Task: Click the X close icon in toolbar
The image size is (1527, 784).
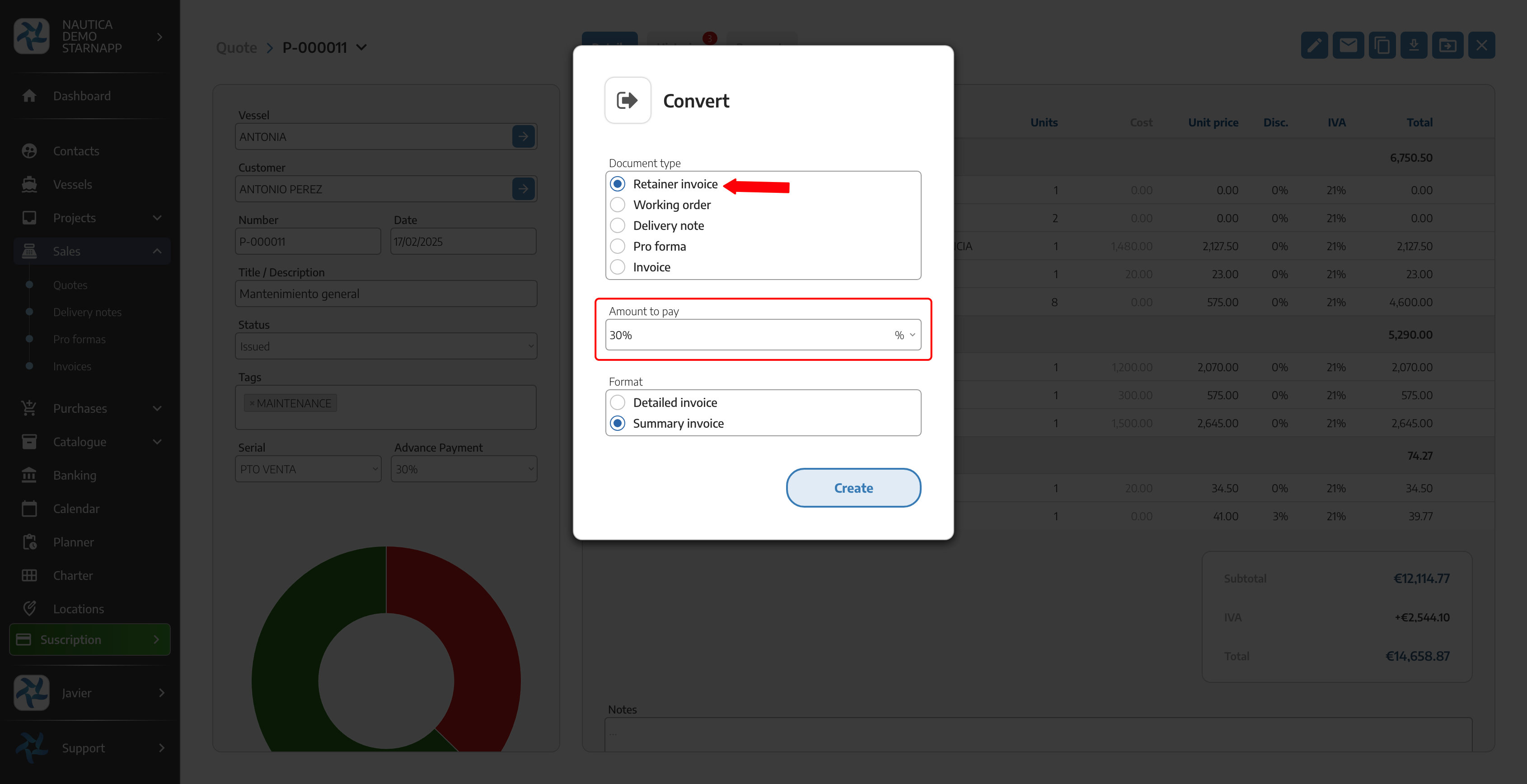Action: point(1481,46)
